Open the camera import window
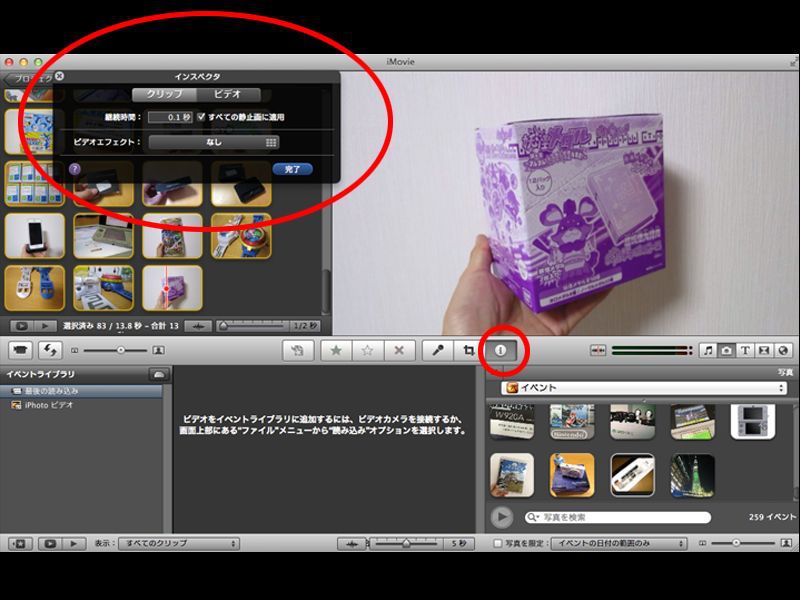 pyautogui.click(x=20, y=351)
